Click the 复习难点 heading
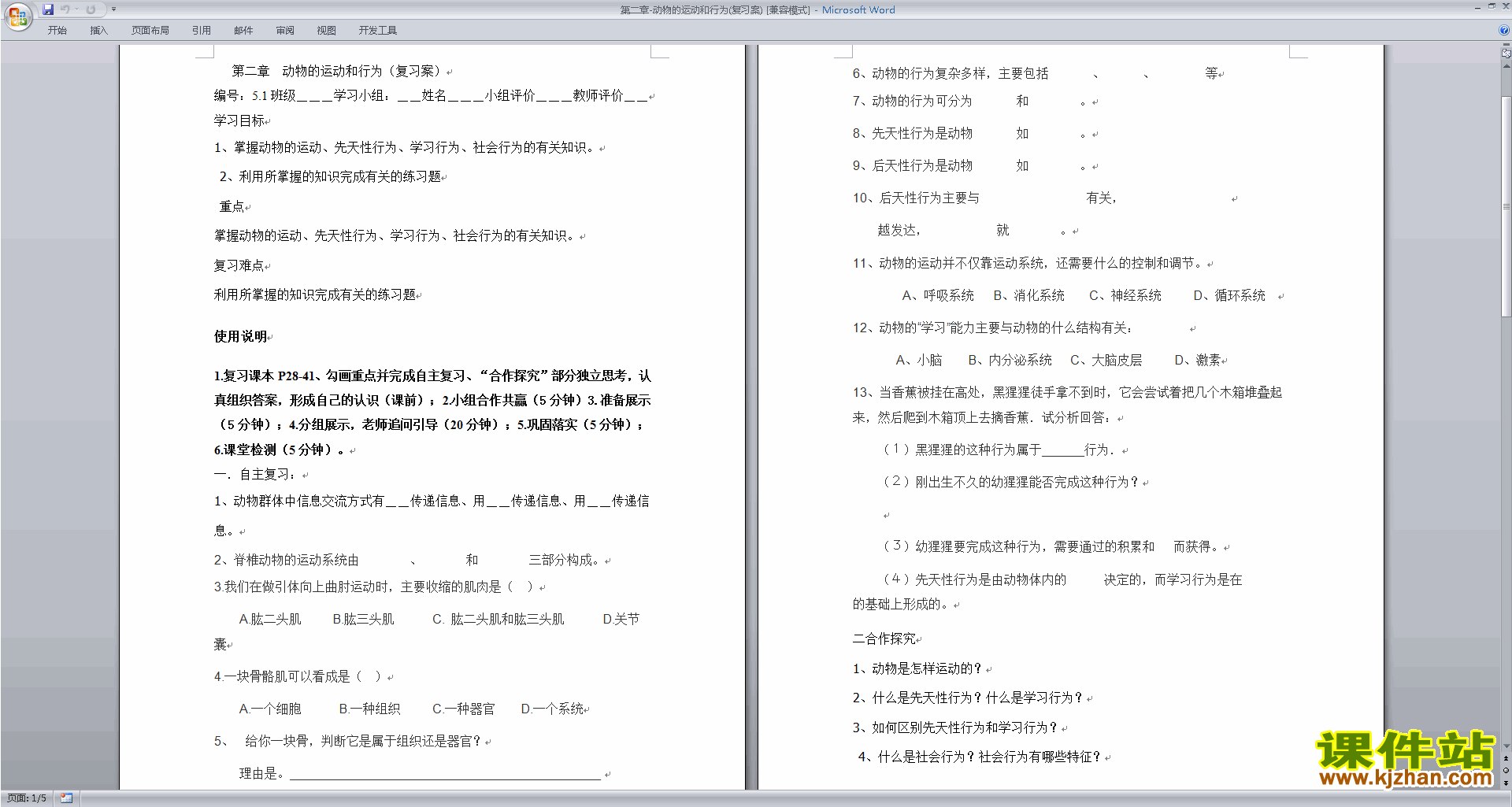The width and height of the screenshot is (1512, 807). tap(239, 265)
